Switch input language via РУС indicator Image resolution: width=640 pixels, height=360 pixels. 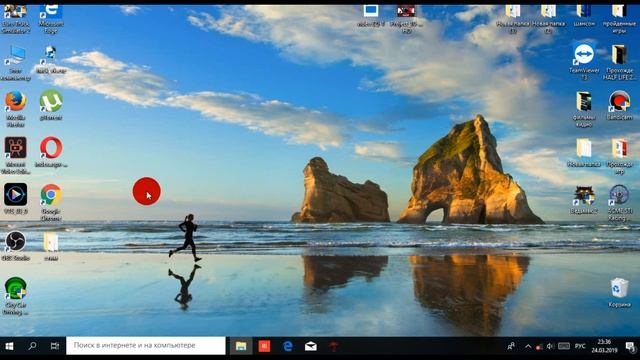click(580, 347)
